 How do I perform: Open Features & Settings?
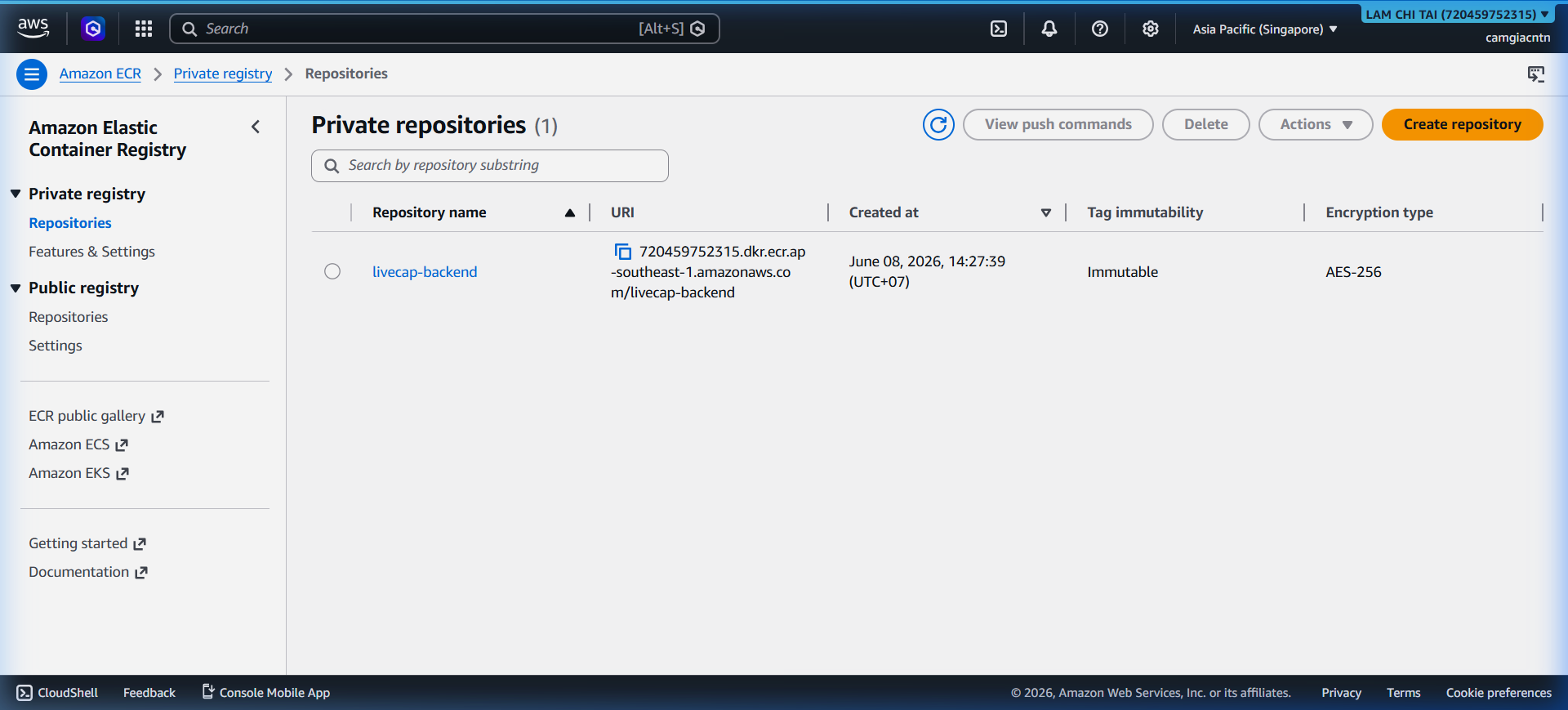point(91,252)
